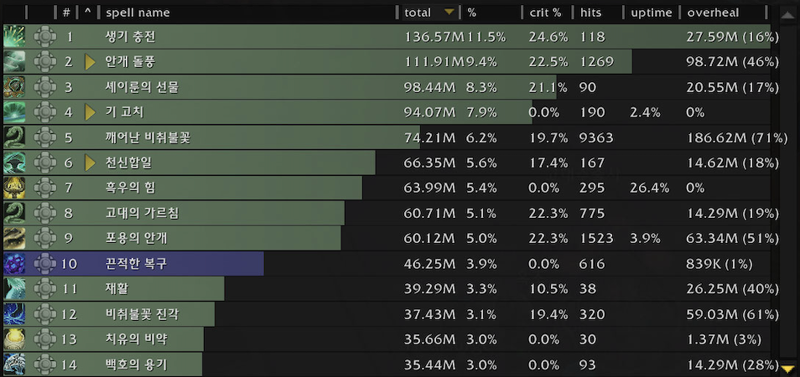Screen dimensions: 800x377
Task: Expand the 천신합일 row arrow
Action: coord(90,163)
